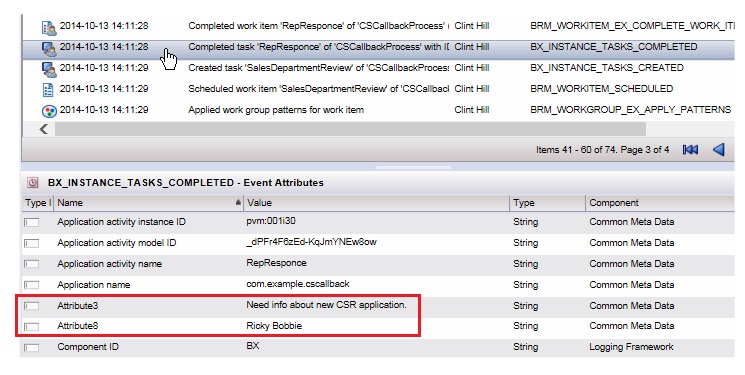Select the 'Application activity model ID' attribute row
This screenshot has height=375, width=745.
(379, 243)
